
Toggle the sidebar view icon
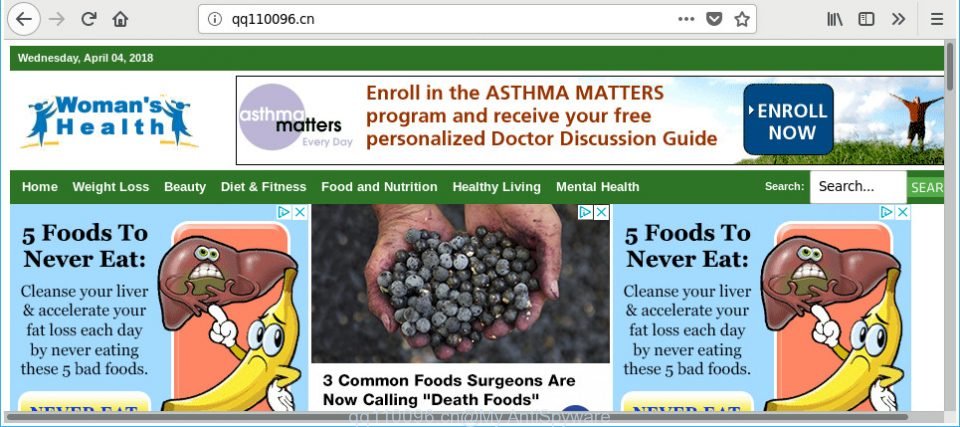coord(866,19)
